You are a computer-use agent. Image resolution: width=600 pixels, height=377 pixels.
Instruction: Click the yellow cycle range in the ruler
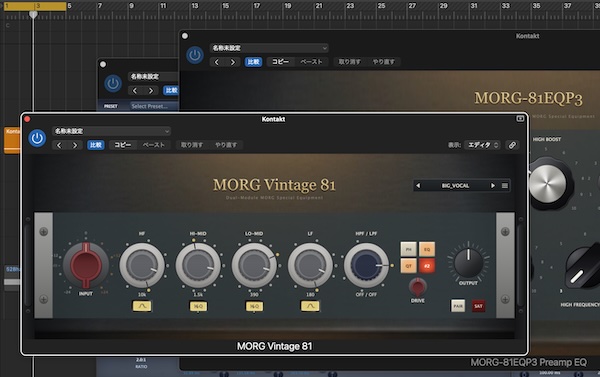pos(35,6)
